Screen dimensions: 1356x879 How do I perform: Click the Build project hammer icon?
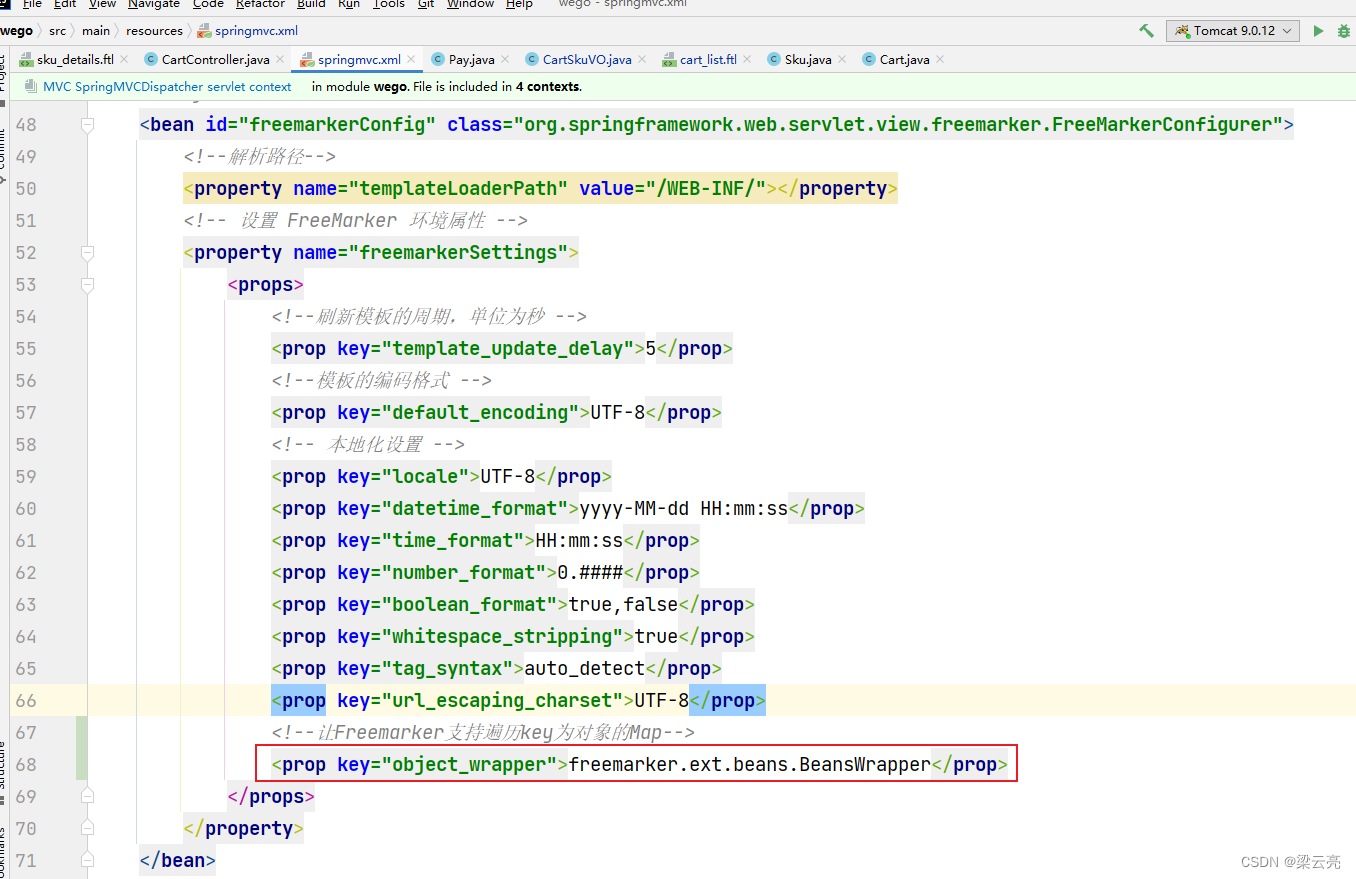pos(1146,31)
